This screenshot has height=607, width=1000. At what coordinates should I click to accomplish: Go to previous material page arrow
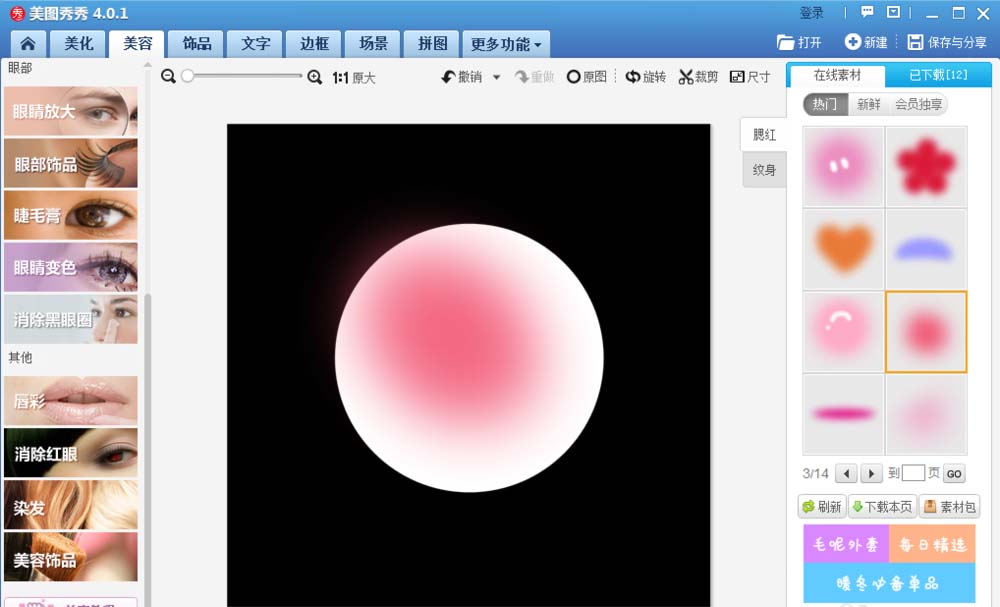click(846, 474)
